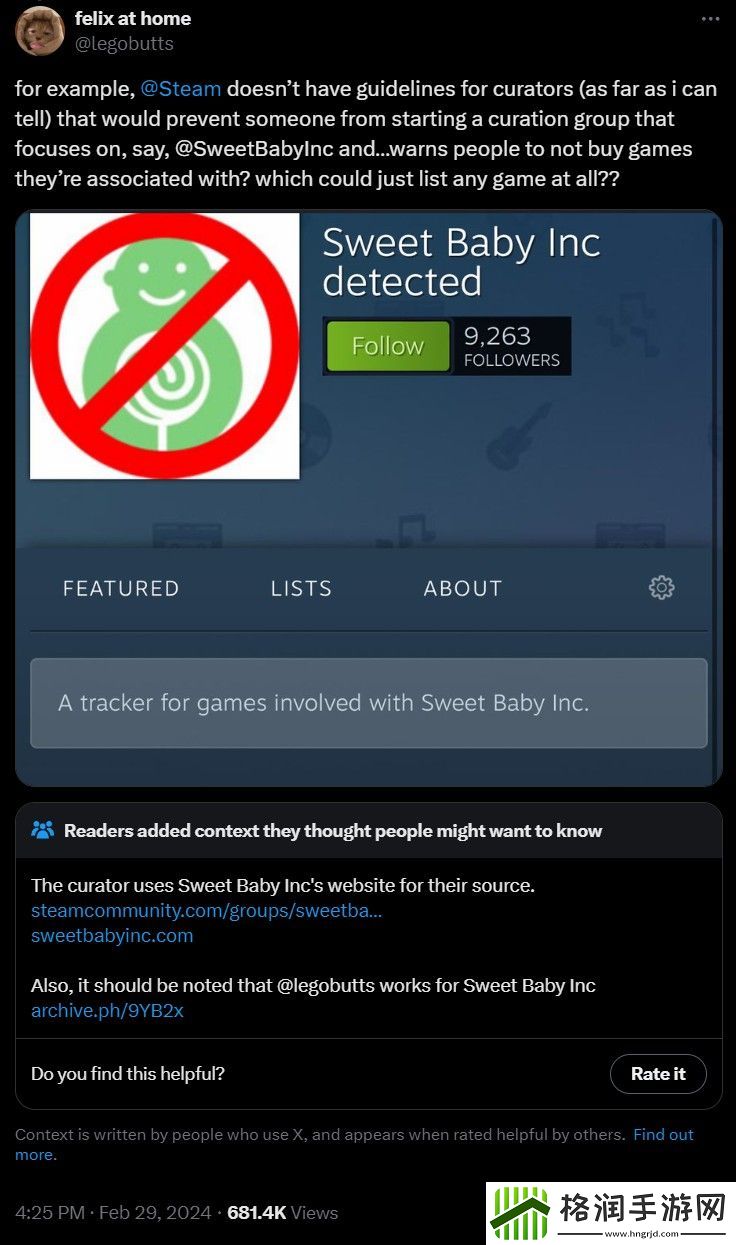This screenshot has width=736, height=1245.
Task: Open the tweet's three-dot more options menu
Action: pos(710,19)
